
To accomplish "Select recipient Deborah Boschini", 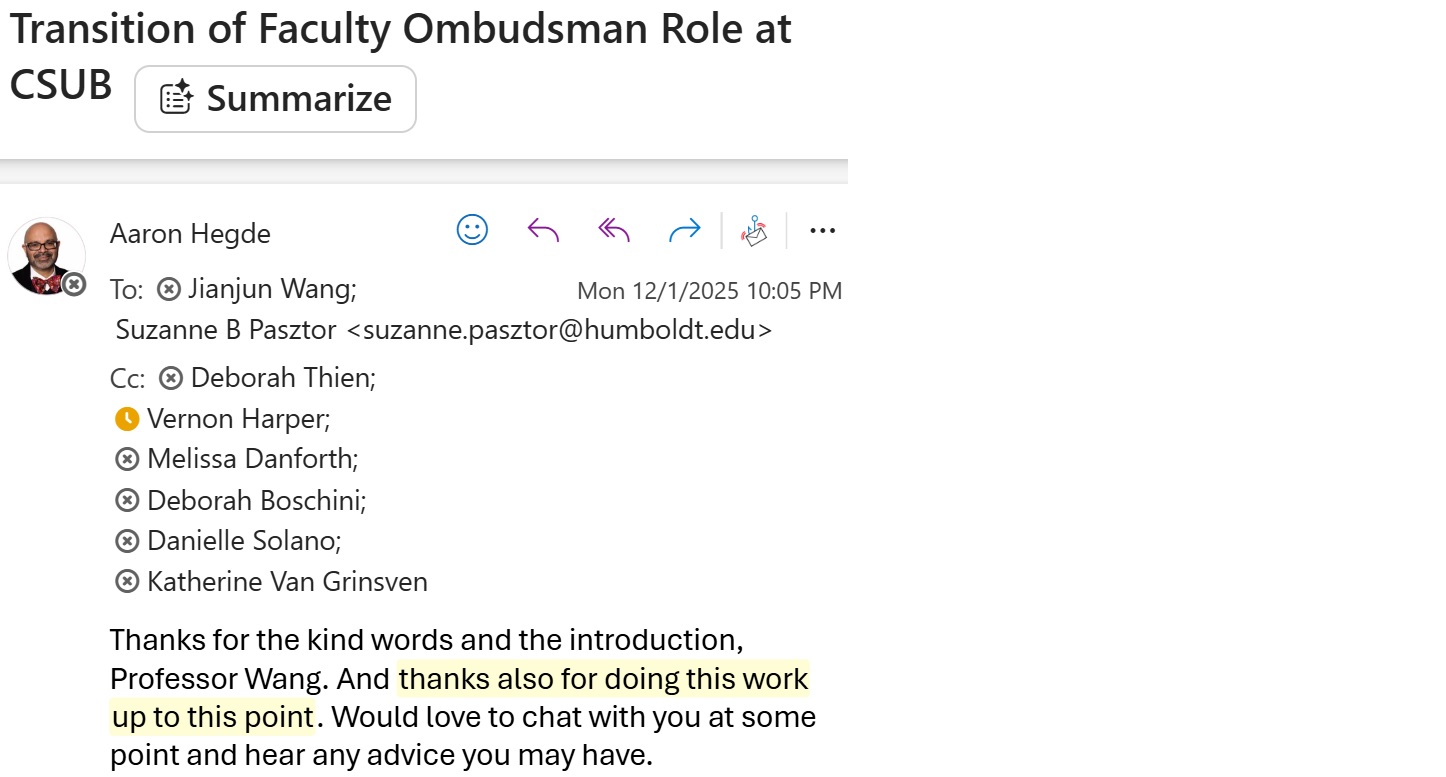I will [255, 500].
